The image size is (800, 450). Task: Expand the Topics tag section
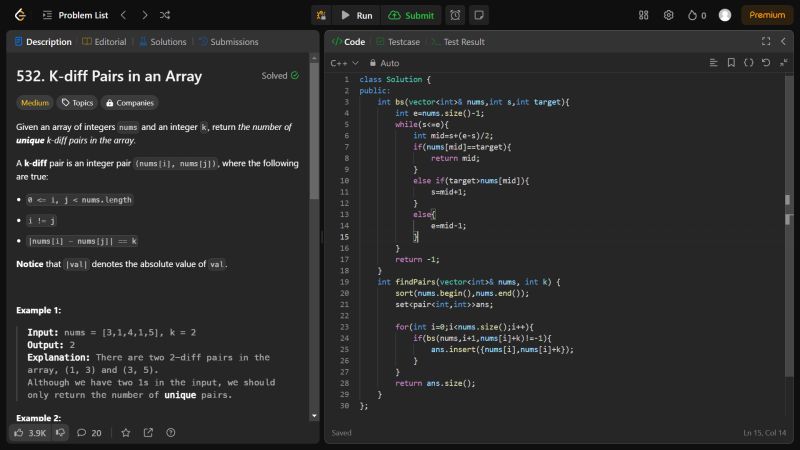click(77, 102)
